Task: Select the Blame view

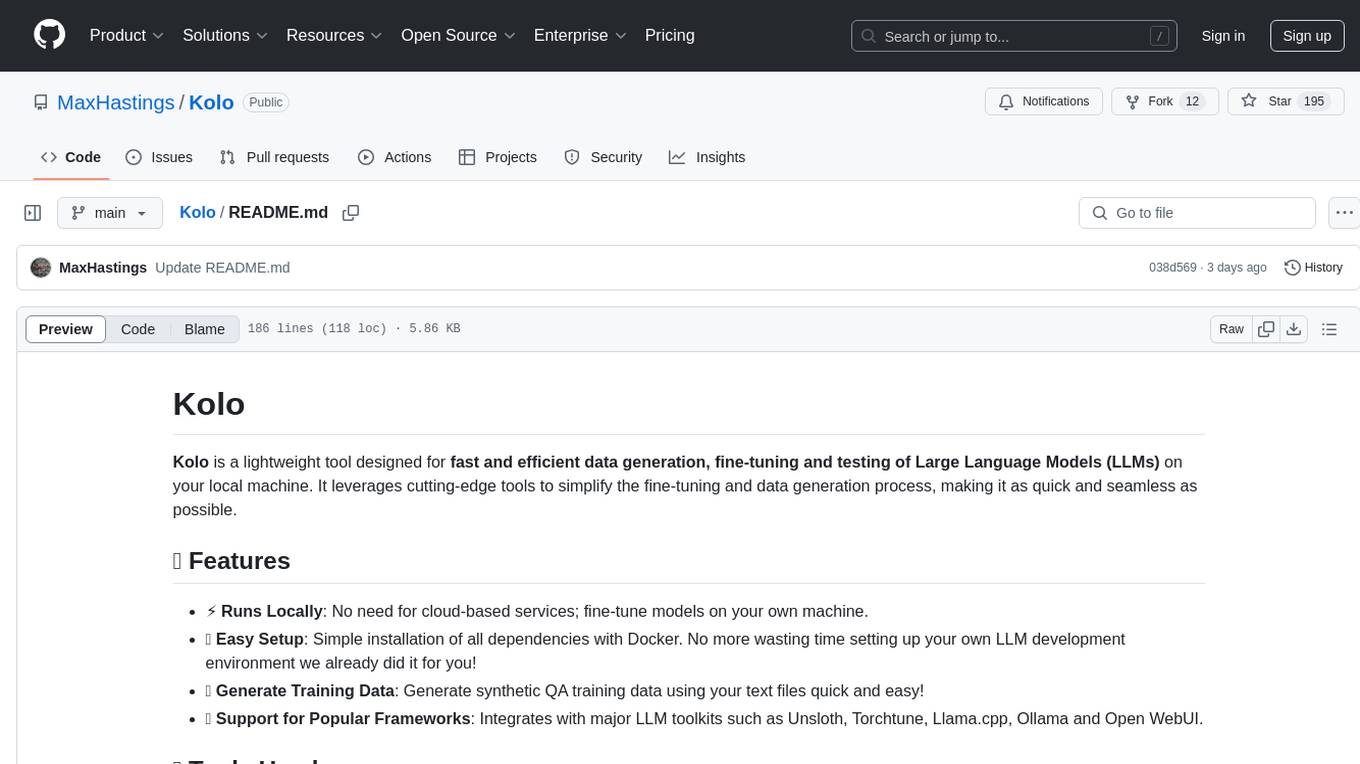Action: click(204, 329)
